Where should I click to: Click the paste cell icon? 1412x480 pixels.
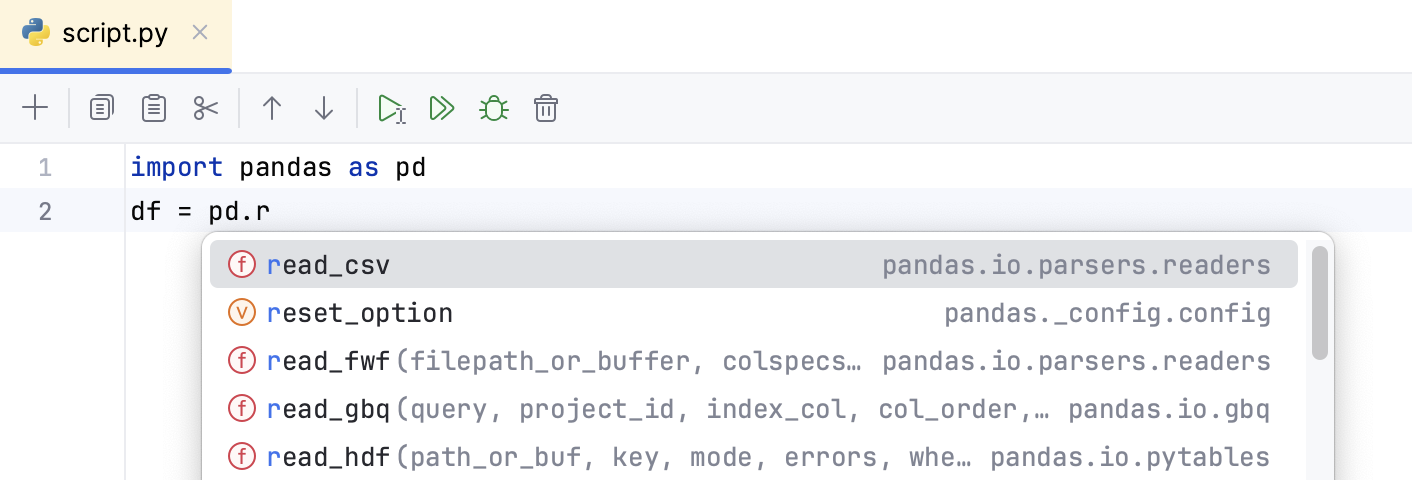153,108
